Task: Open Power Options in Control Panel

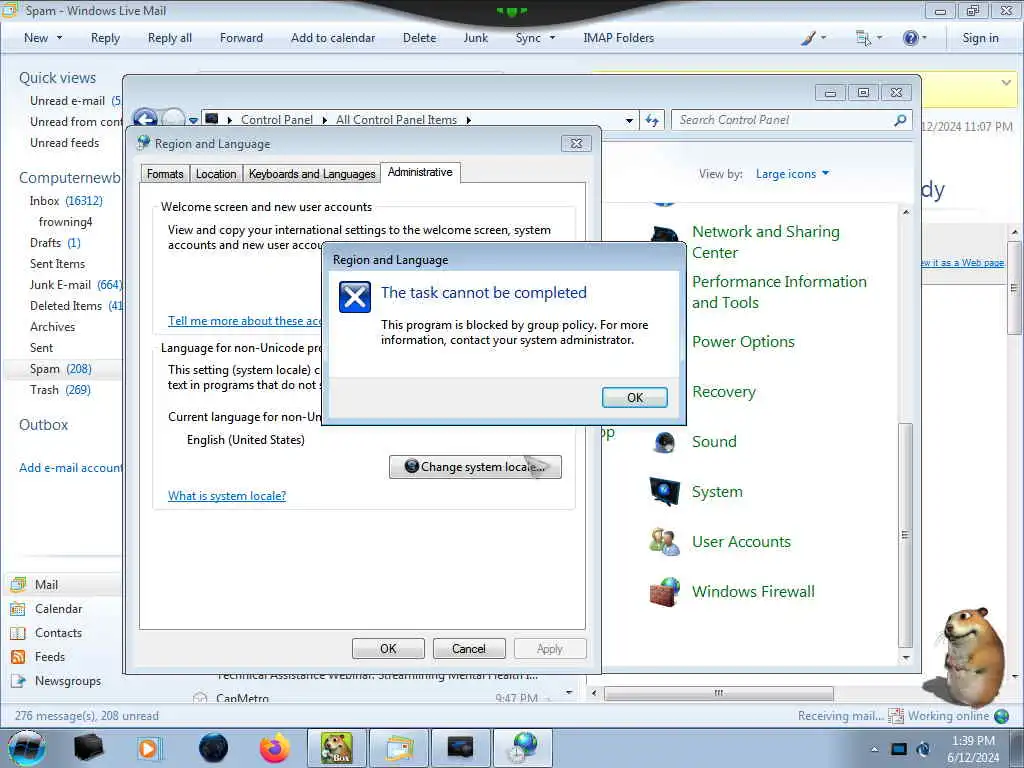Action: click(x=743, y=342)
